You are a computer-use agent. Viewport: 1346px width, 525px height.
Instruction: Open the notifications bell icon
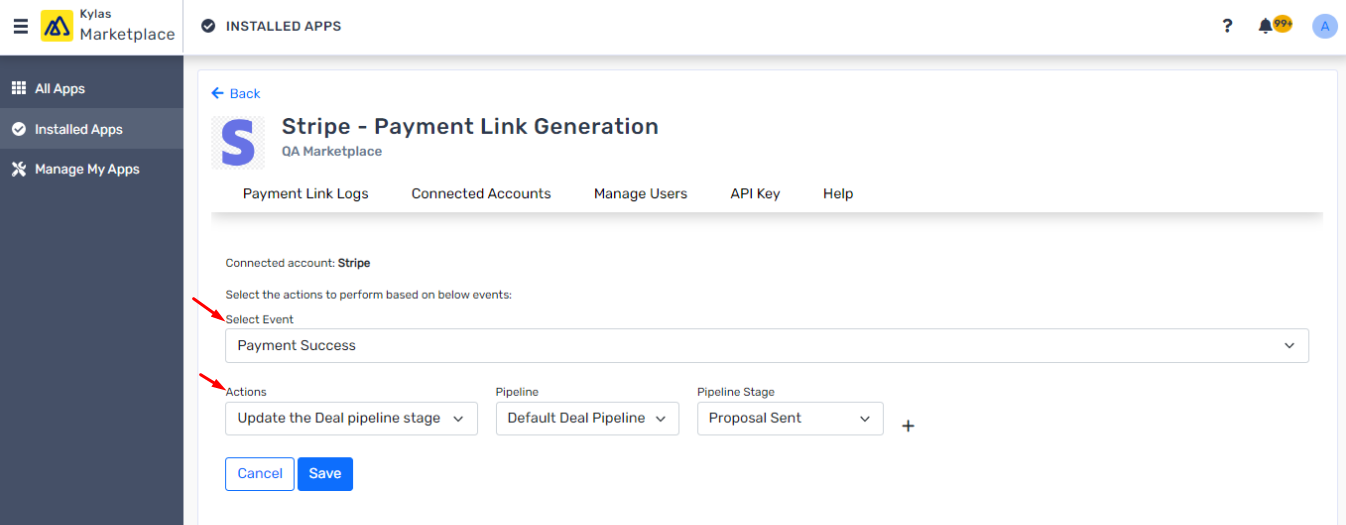point(1265,26)
